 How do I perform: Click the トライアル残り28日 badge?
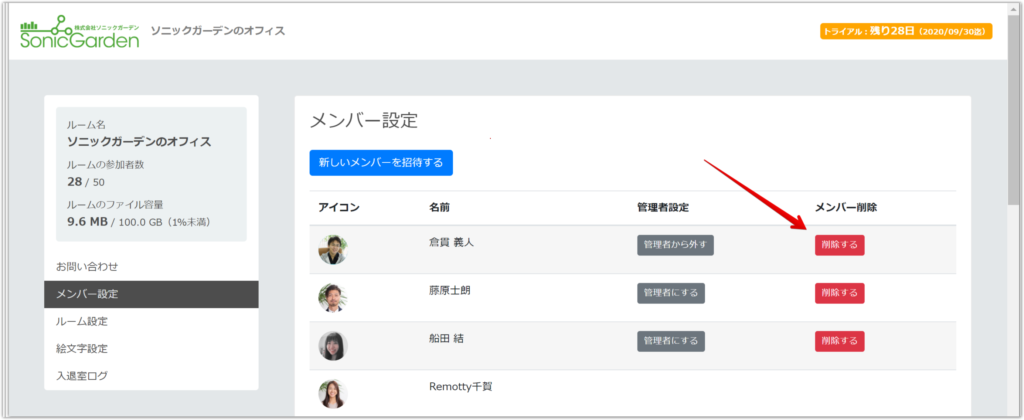click(906, 31)
